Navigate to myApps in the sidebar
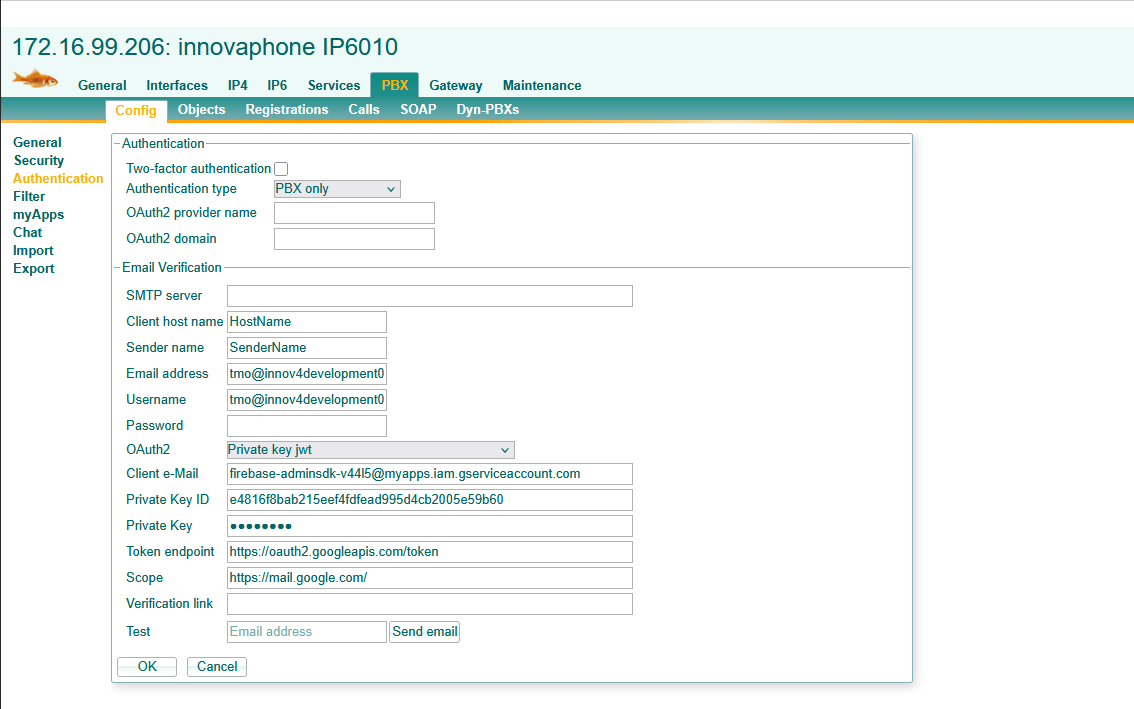 (38, 215)
